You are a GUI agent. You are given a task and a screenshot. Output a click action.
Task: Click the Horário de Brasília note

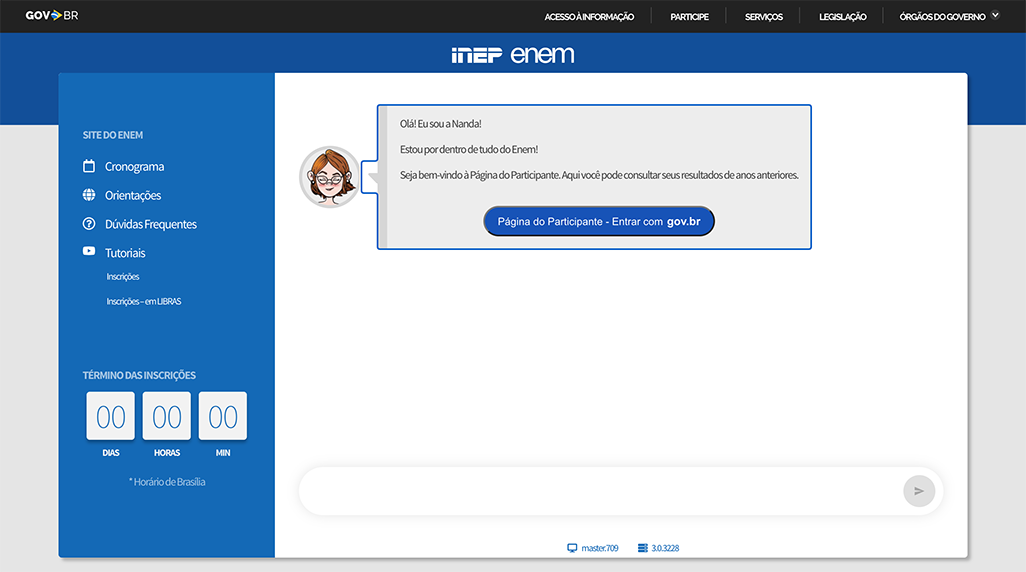click(x=168, y=482)
